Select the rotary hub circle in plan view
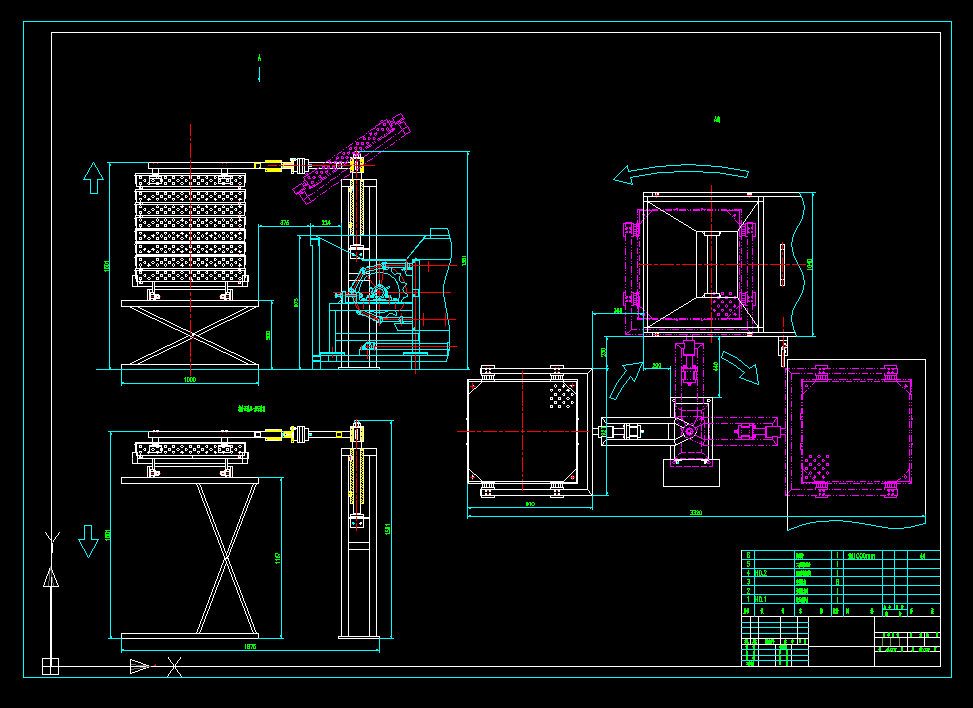This screenshot has width=973, height=708. 689,432
